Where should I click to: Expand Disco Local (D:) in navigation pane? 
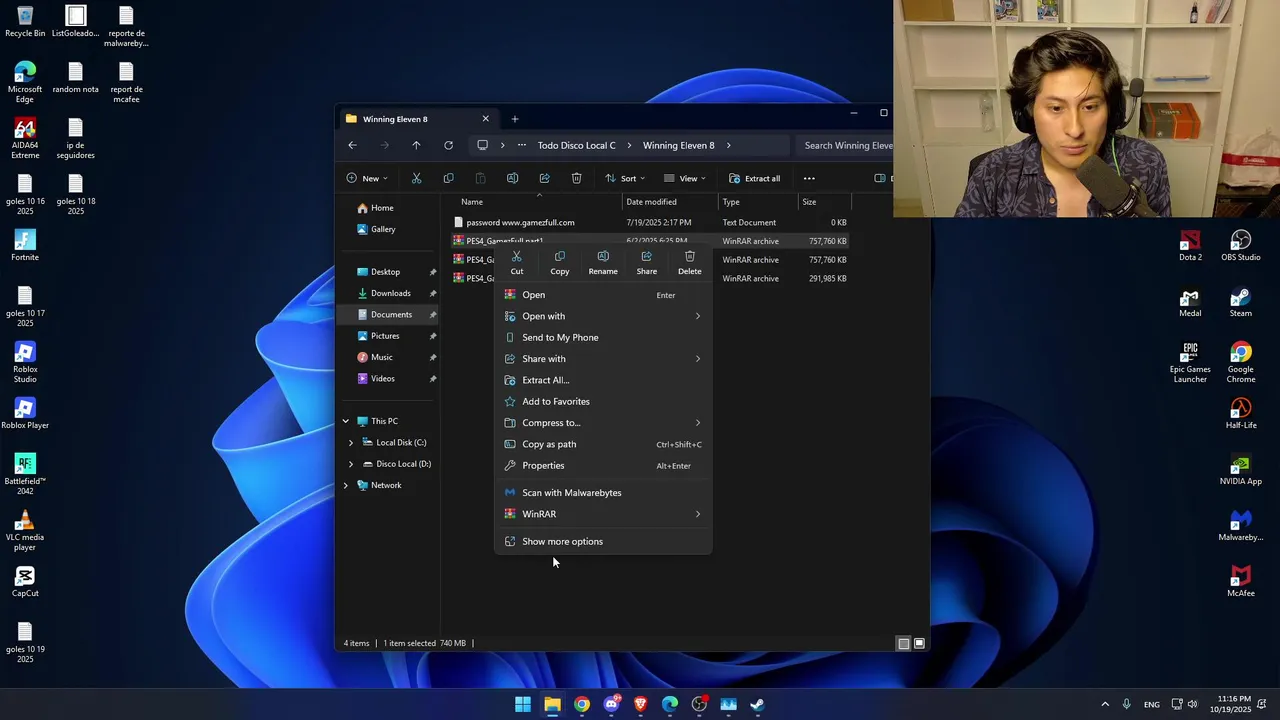[351, 464]
